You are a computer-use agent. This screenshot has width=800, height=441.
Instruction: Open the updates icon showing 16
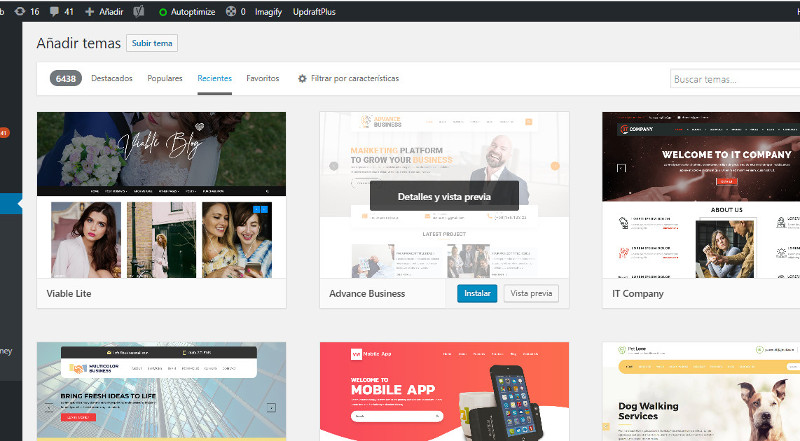[20, 11]
